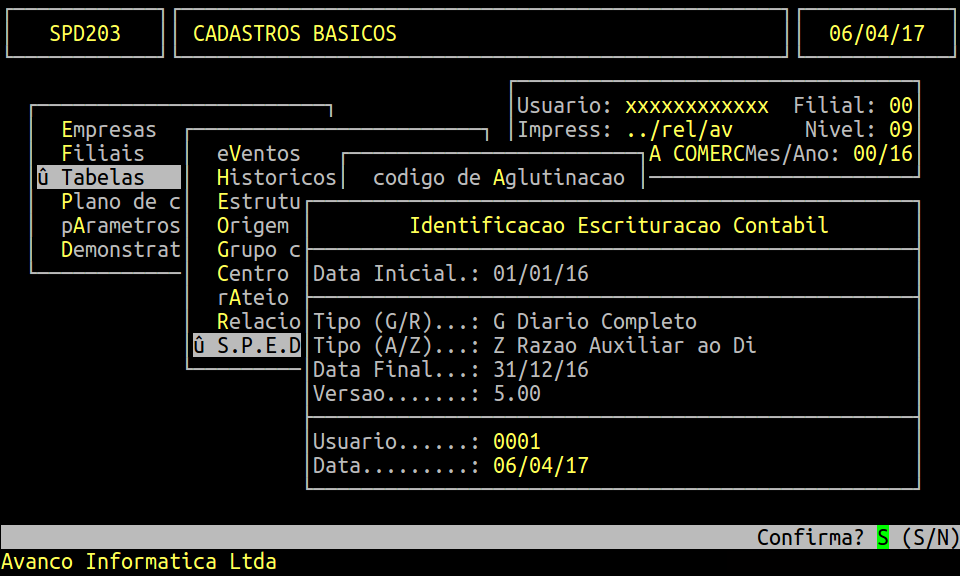Choose Plano de c menu option
The image size is (960, 576).
pyautogui.click(x=120, y=202)
